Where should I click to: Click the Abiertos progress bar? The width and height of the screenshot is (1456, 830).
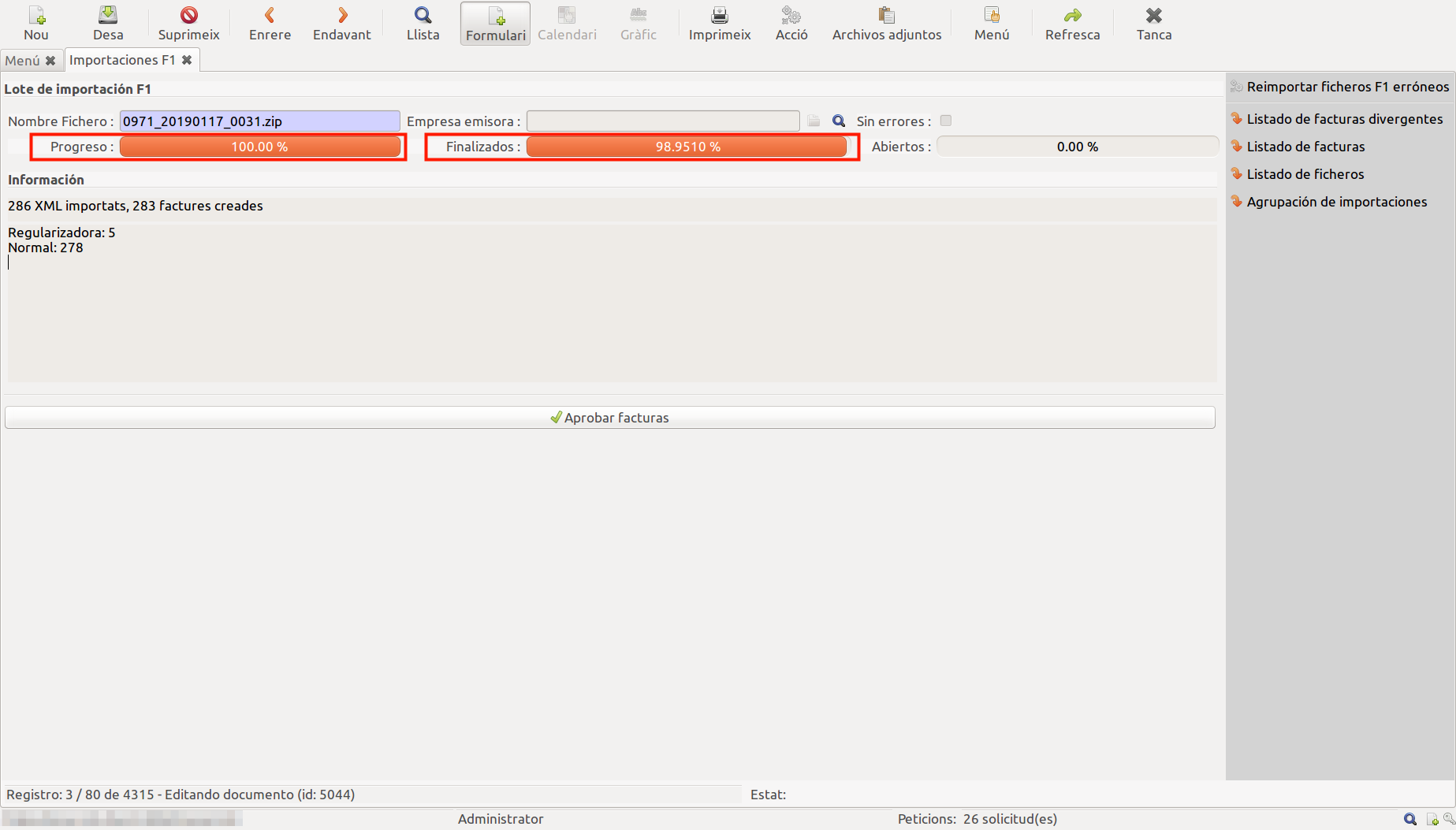(x=1077, y=147)
